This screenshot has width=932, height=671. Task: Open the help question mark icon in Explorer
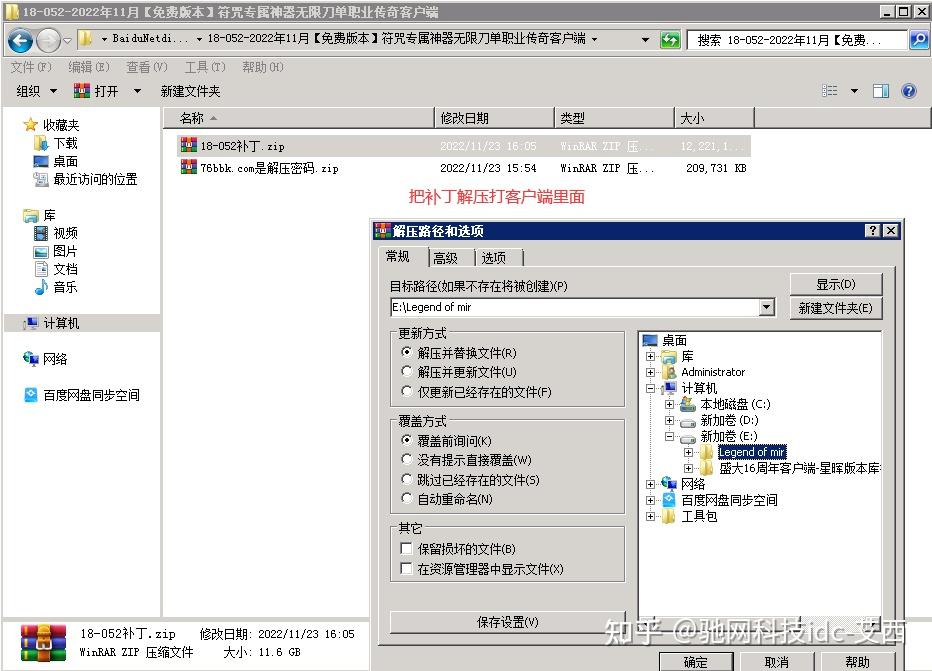pyautogui.click(x=909, y=91)
